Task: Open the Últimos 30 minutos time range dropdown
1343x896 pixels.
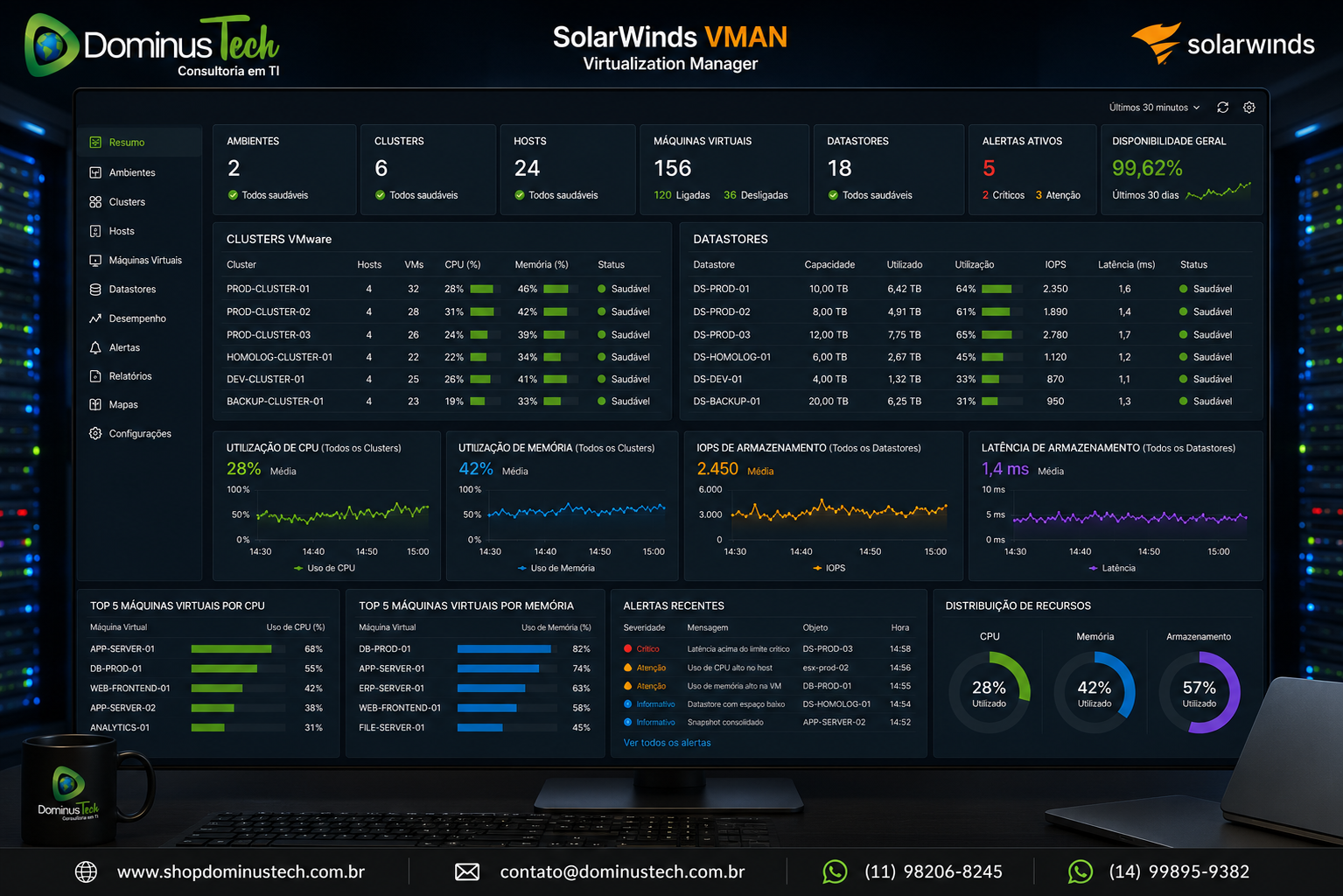Action: tap(1155, 108)
